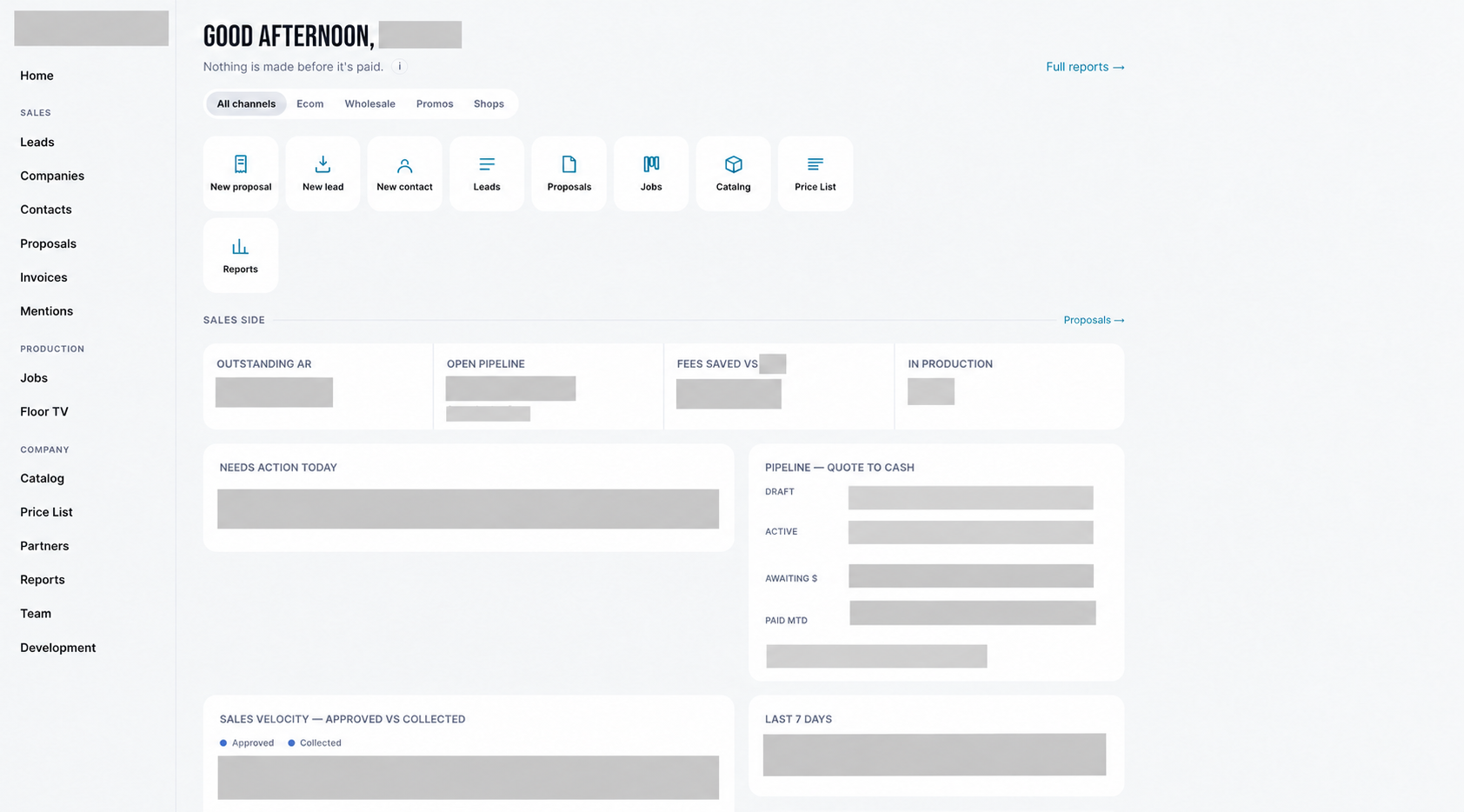
Task: Switch to the Promos channel tab
Action: (435, 103)
